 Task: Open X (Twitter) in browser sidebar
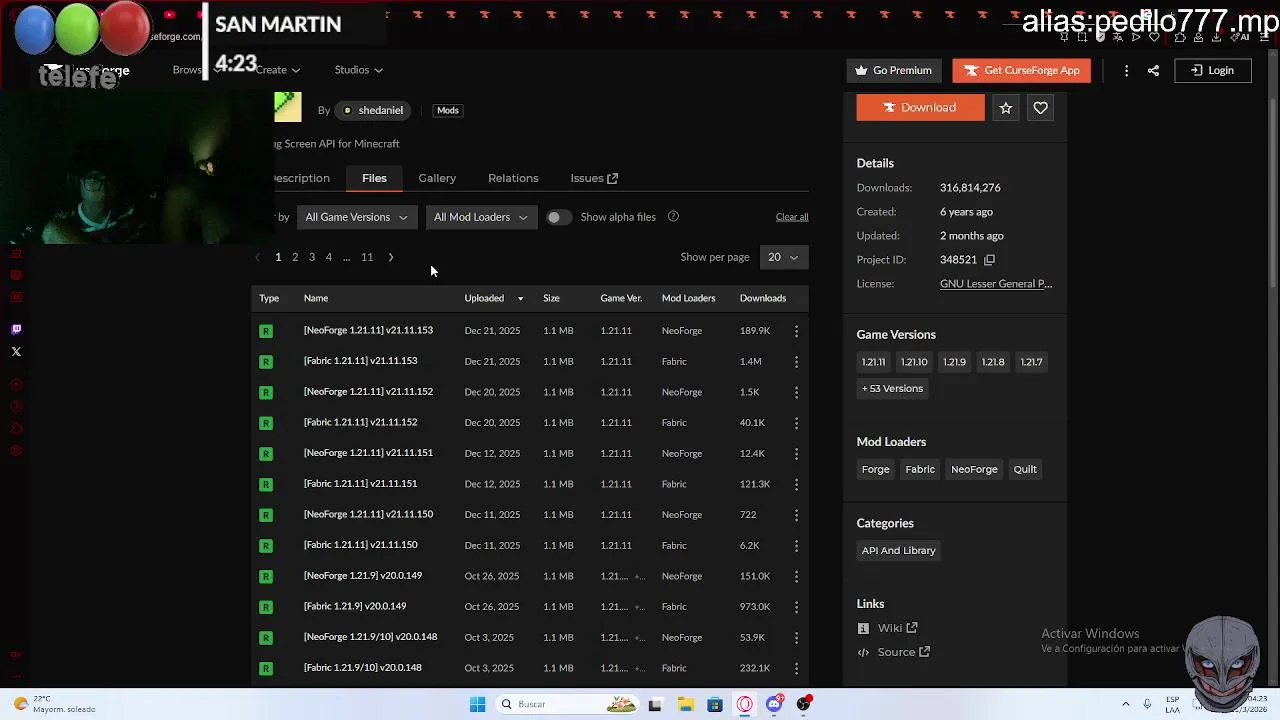point(16,352)
